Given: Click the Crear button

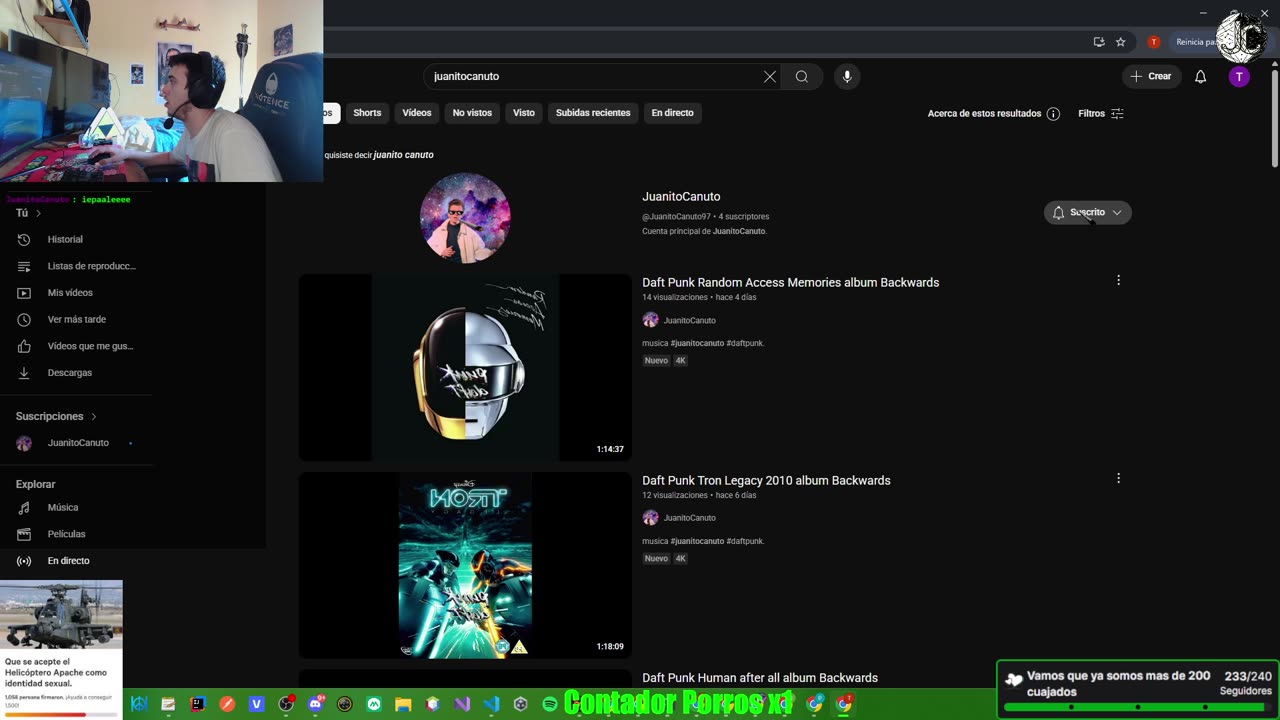Looking at the screenshot, I should click(1151, 77).
